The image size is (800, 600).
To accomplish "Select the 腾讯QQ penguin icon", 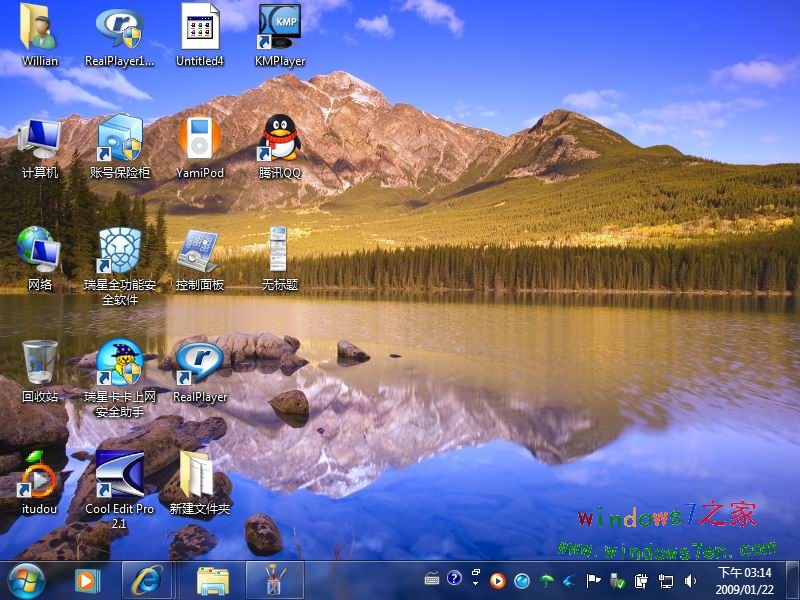I will [279, 139].
